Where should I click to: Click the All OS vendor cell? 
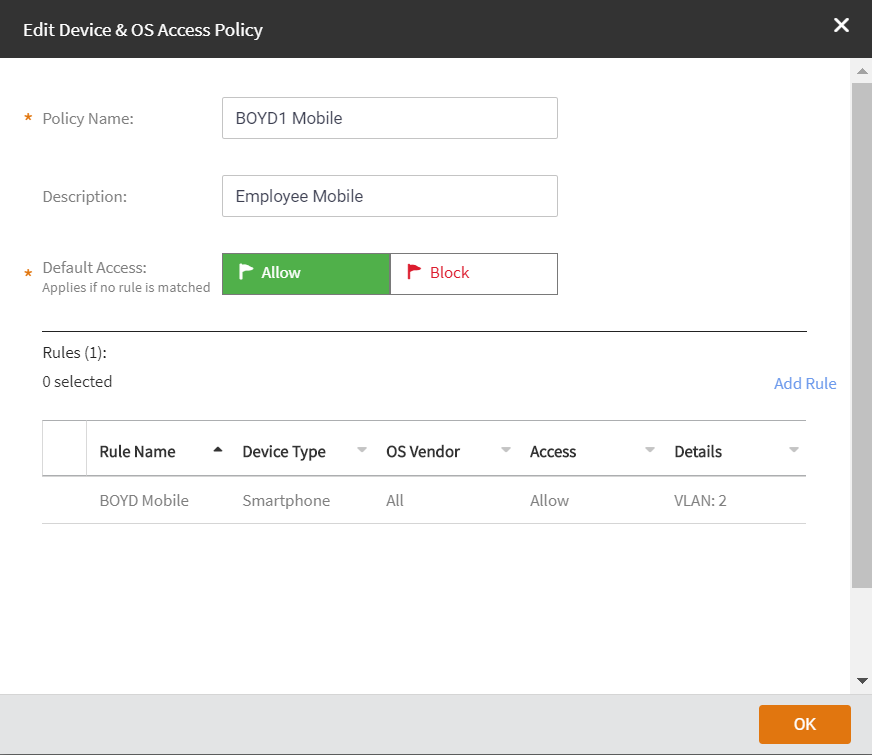394,500
